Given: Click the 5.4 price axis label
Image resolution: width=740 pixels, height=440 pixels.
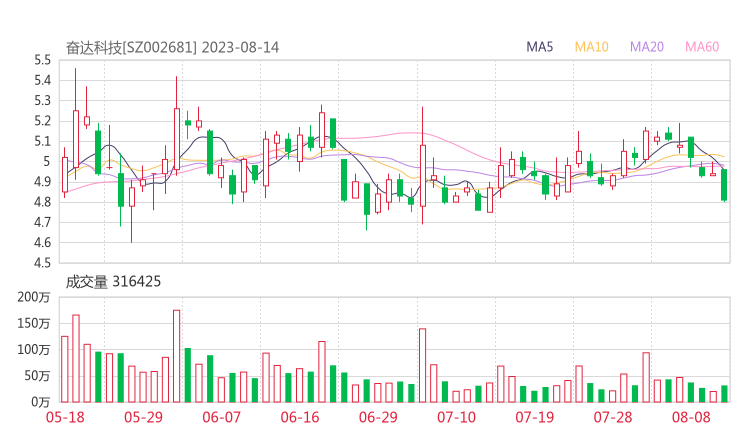Looking at the screenshot, I should coord(42,81).
